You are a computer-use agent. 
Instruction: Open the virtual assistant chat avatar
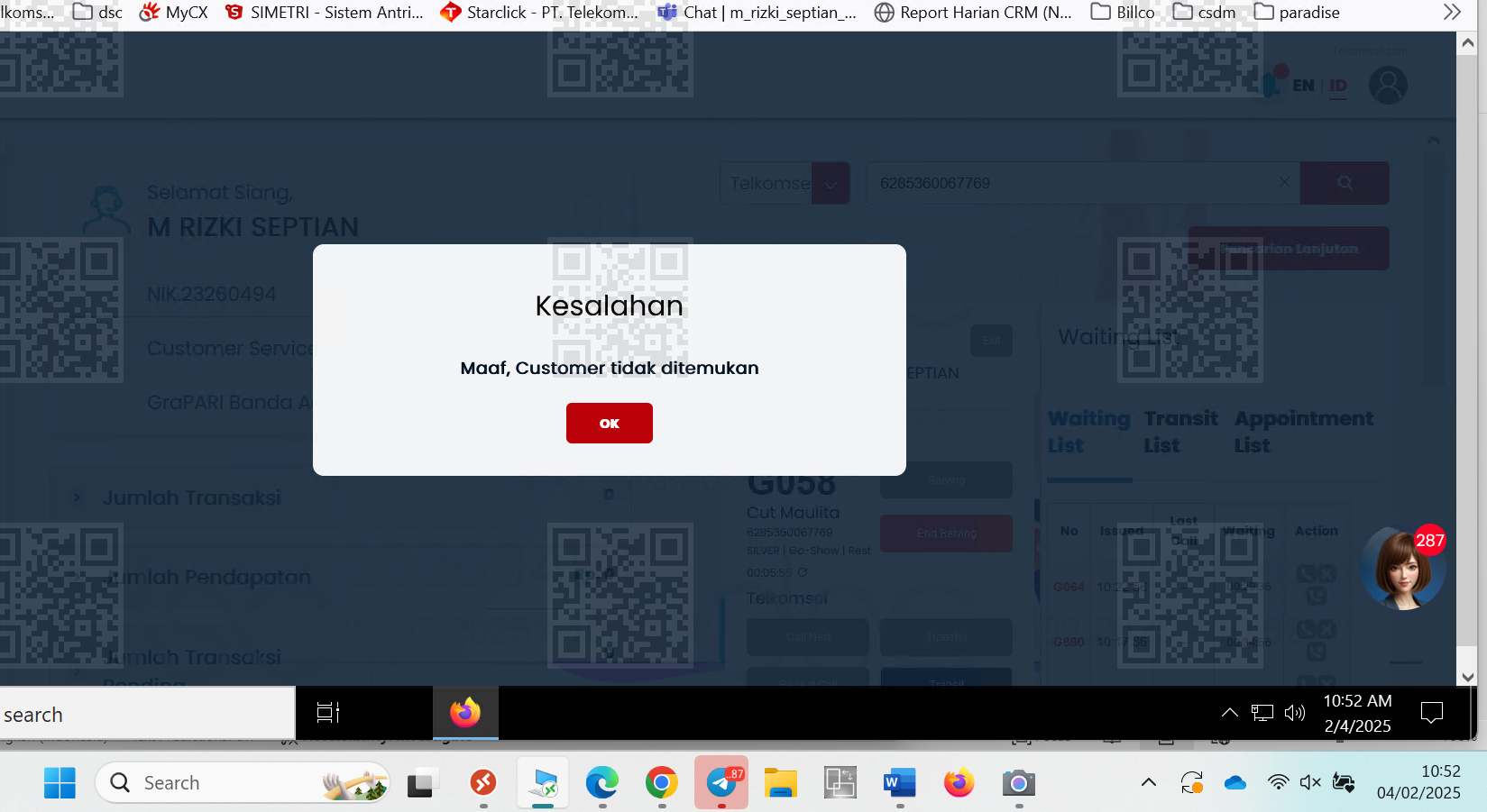pos(1402,569)
